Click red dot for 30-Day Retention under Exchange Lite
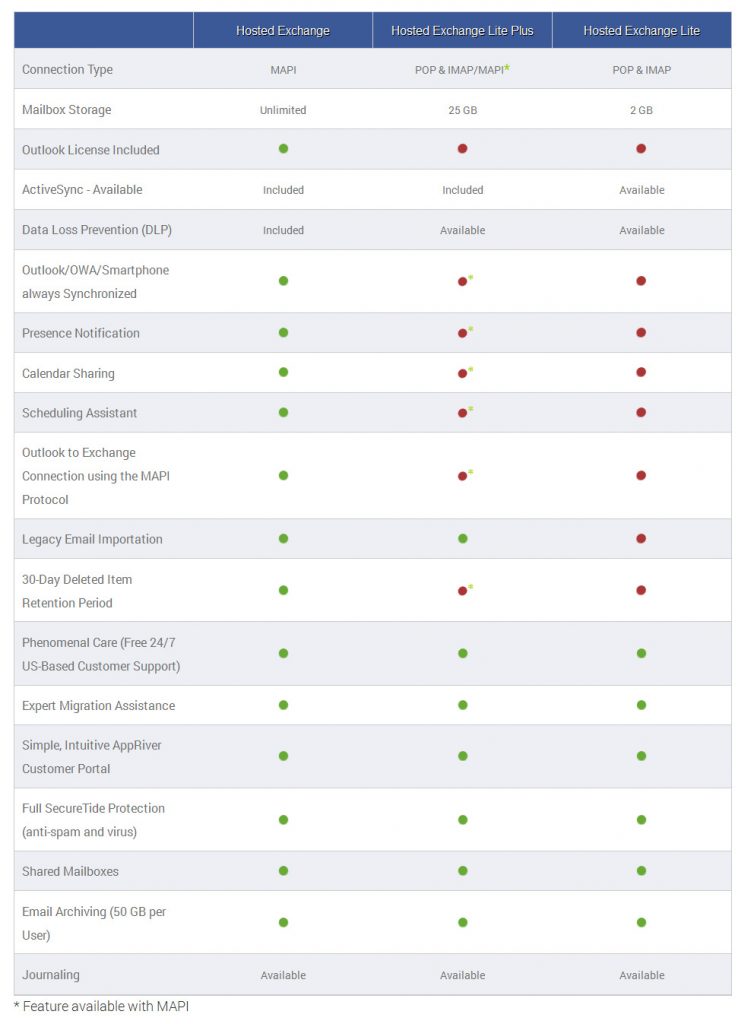The width and height of the screenshot is (751, 1024). coord(641,590)
